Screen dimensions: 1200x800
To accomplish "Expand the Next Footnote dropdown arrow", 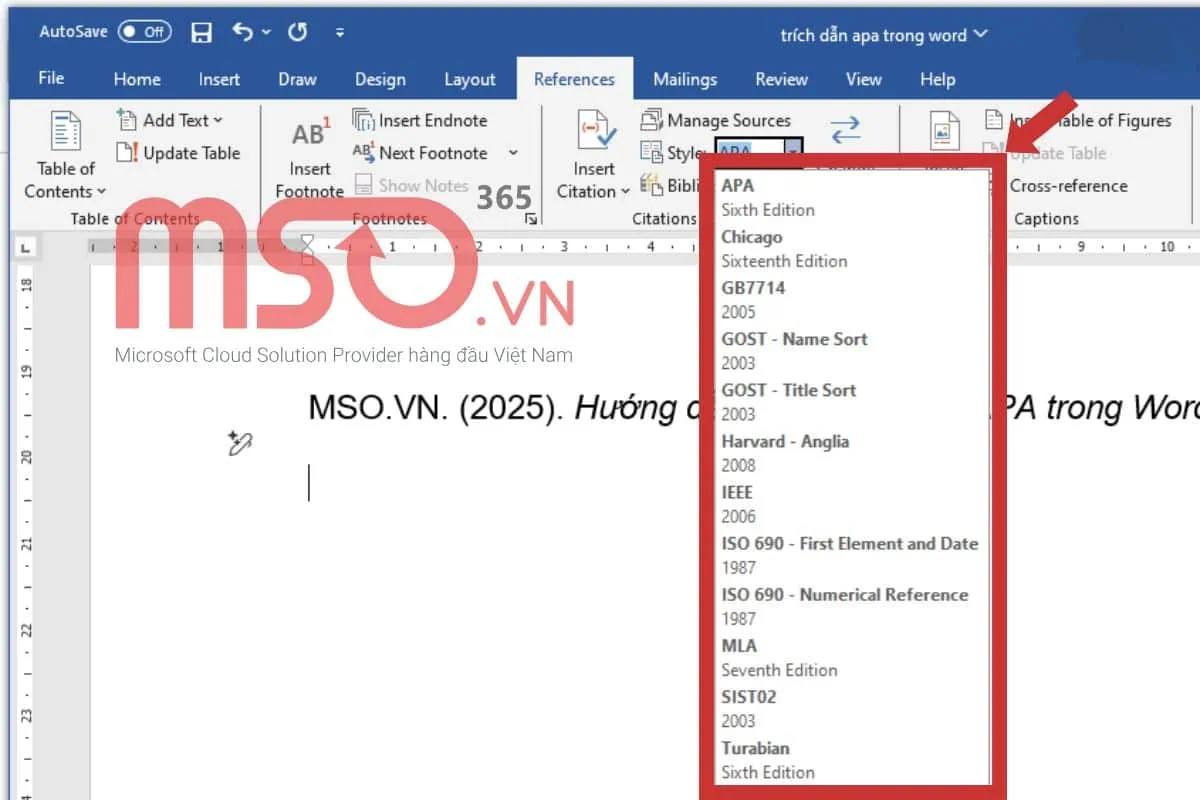I will 513,153.
